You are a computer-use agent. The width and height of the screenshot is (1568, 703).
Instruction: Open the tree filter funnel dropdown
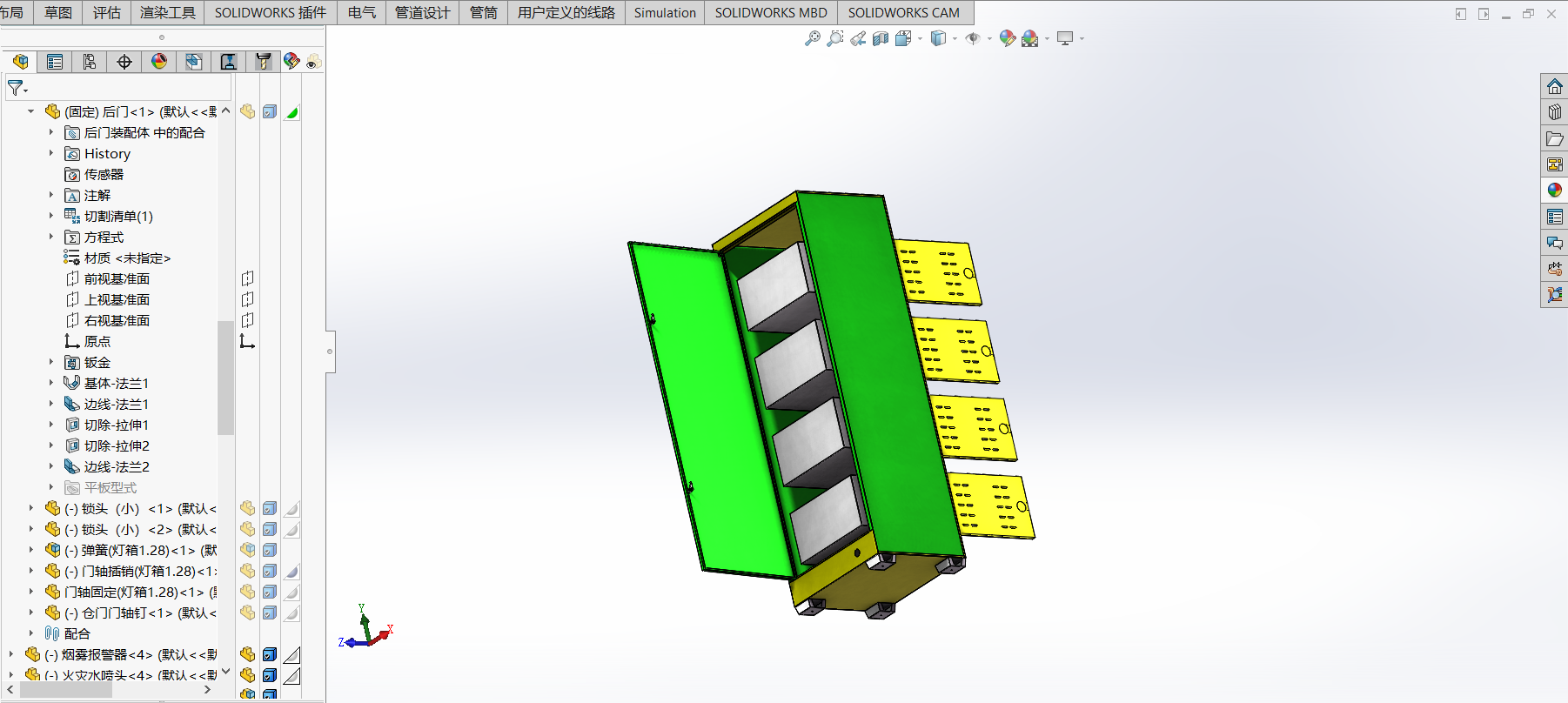[17, 88]
